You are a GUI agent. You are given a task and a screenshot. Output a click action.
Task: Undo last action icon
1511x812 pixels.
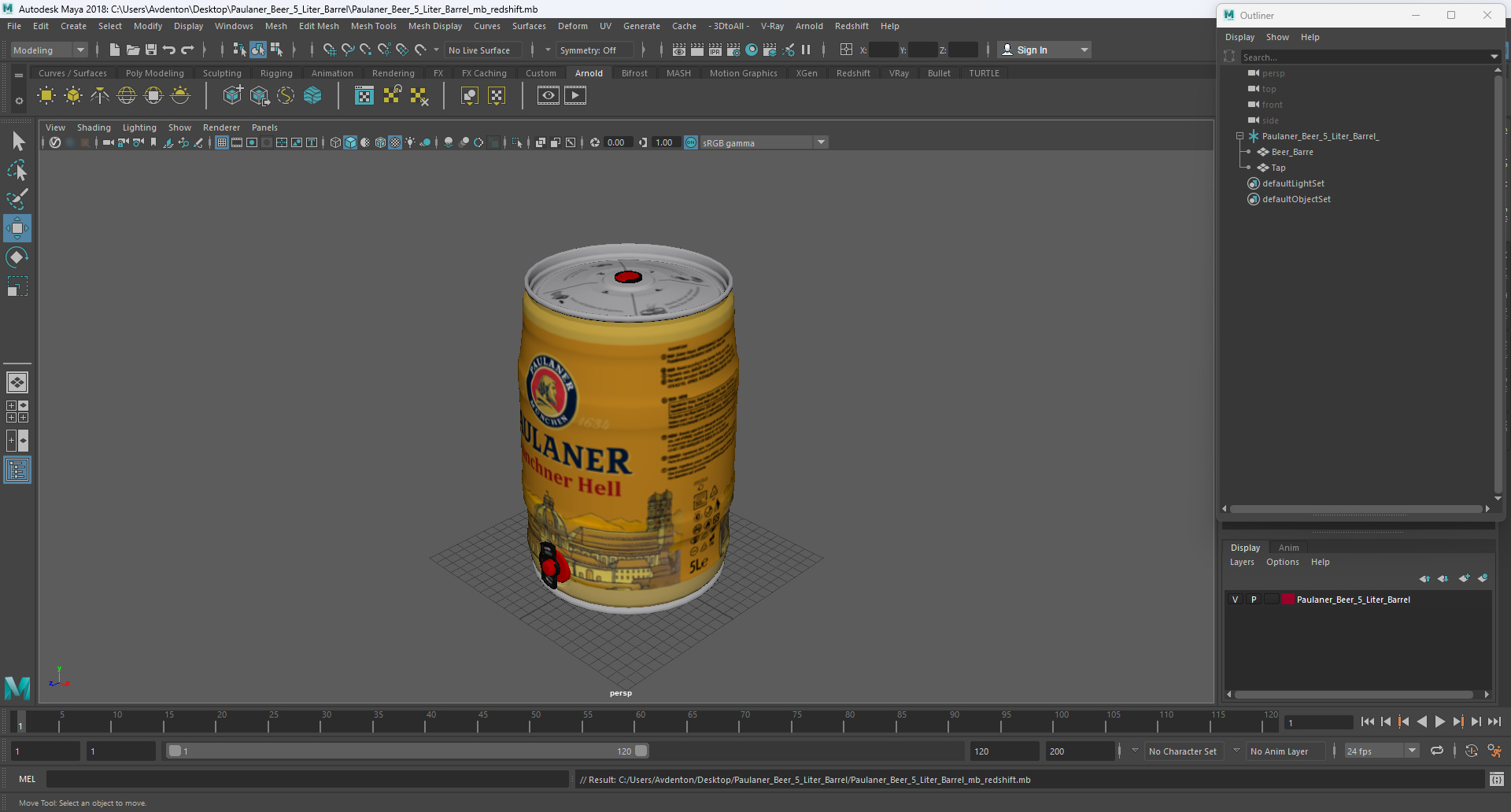(168, 50)
